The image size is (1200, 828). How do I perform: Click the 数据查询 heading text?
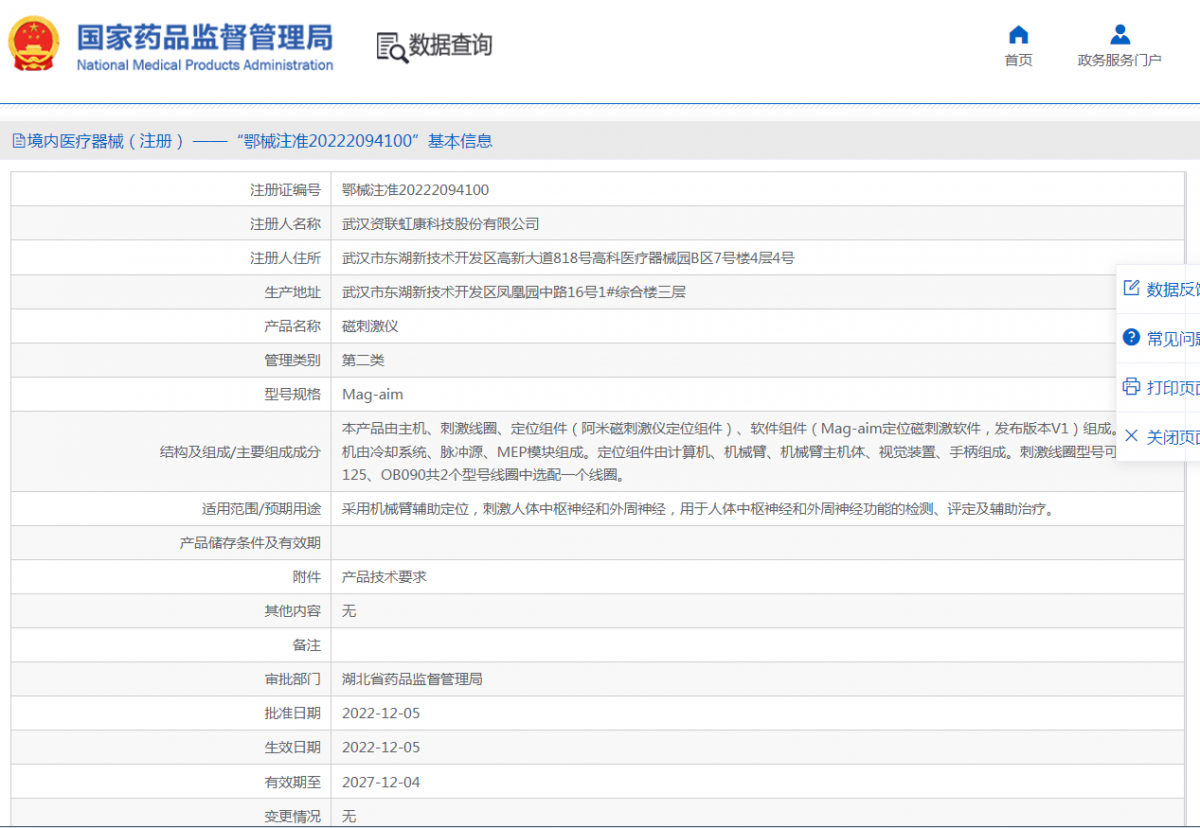451,45
